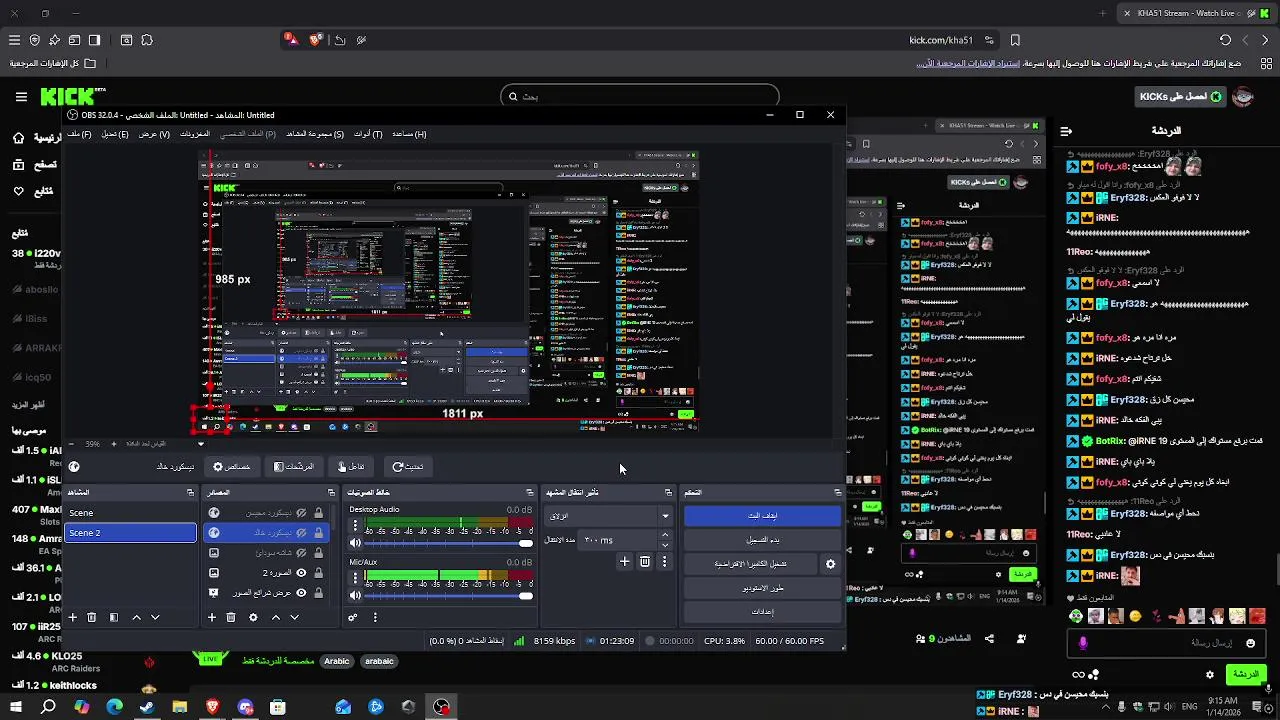The width and height of the screenshot is (1280, 720).
Task: Delete selected source with Sources trash icon
Action: coord(231,617)
